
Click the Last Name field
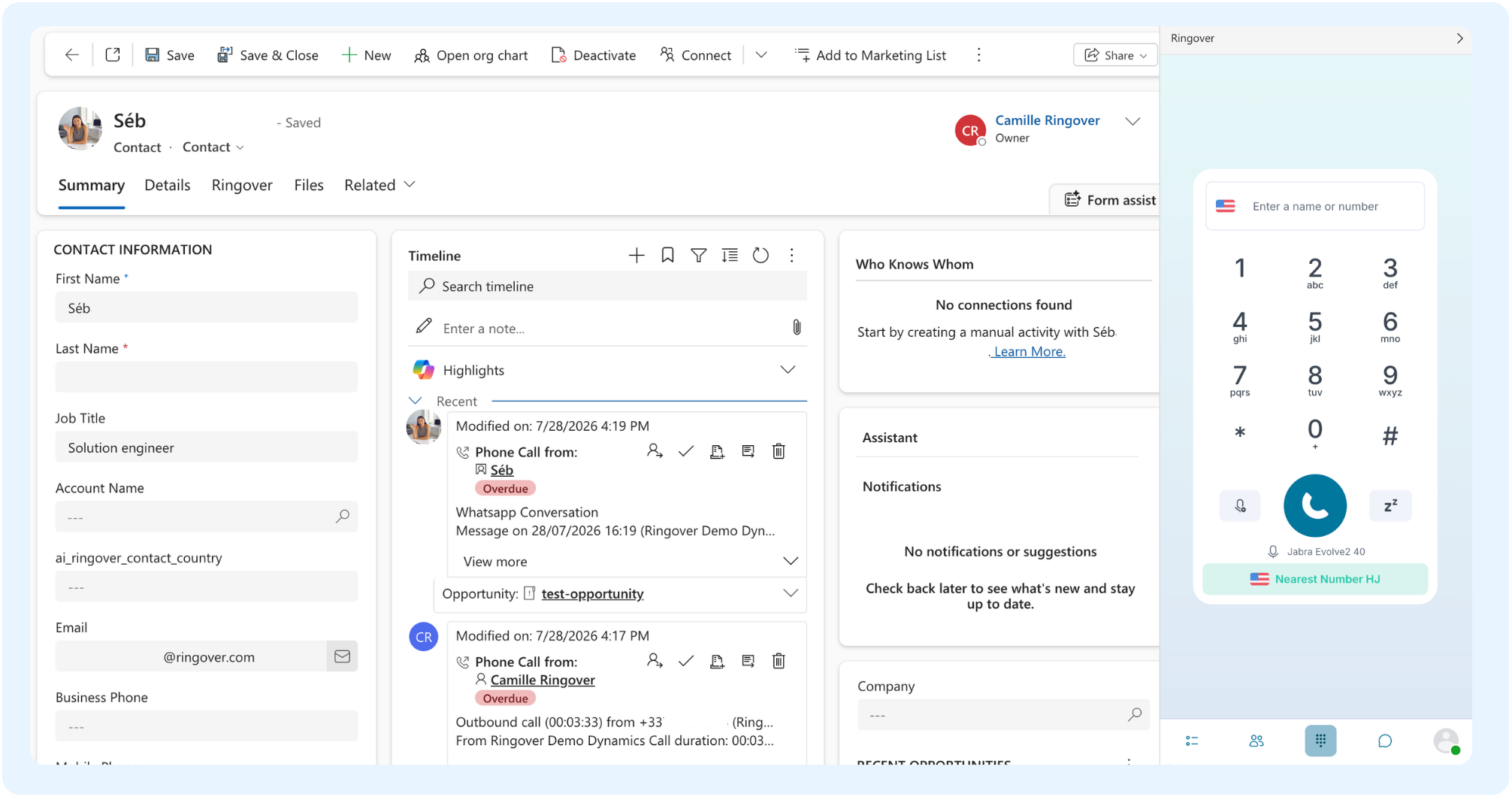click(x=207, y=377)
